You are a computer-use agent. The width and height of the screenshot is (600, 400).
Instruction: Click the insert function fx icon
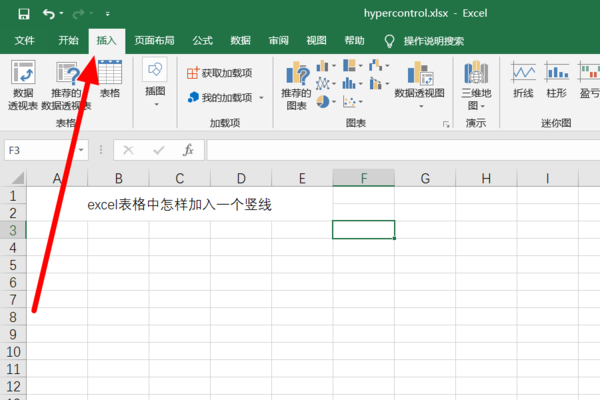187,150
